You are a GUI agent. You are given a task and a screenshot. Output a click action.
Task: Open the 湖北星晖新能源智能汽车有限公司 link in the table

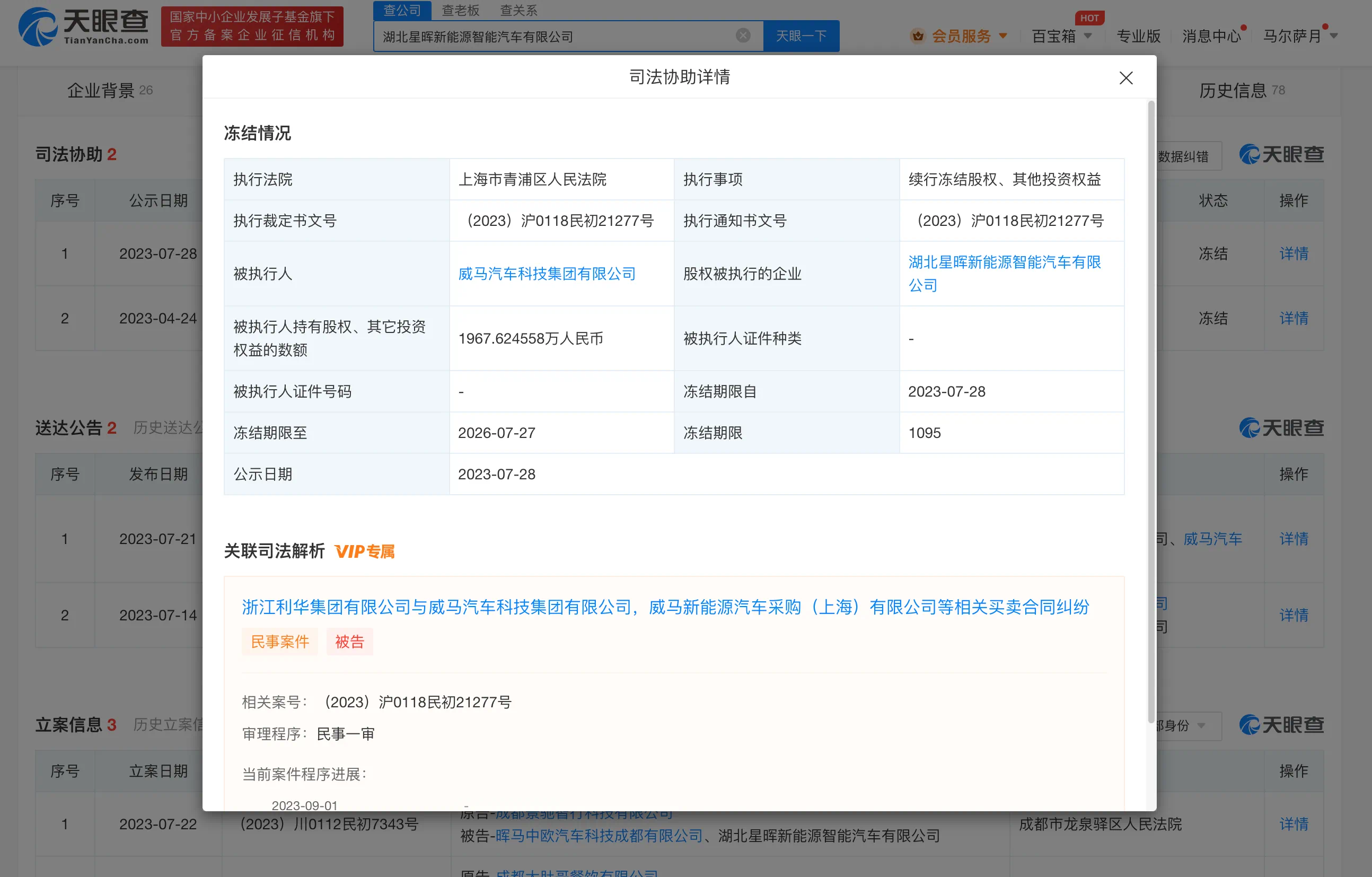pyautogui.click(x=1004, y=274)
